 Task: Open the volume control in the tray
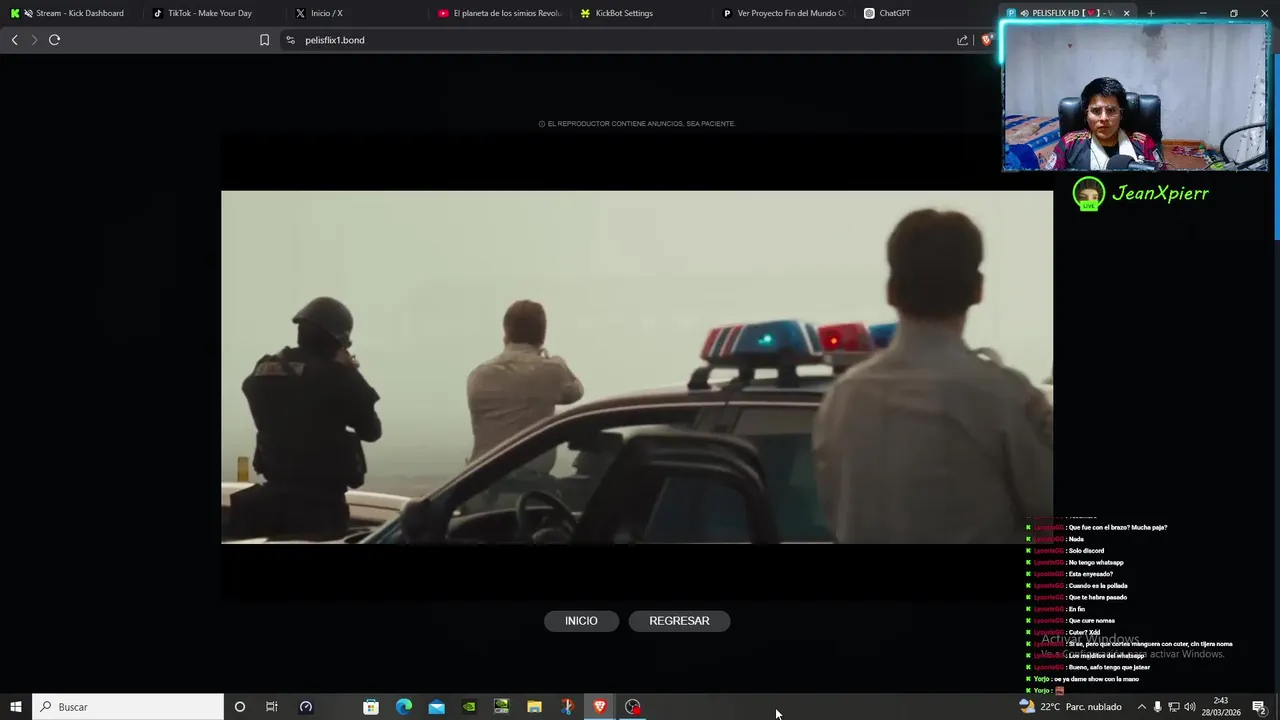click(1190, 707)
